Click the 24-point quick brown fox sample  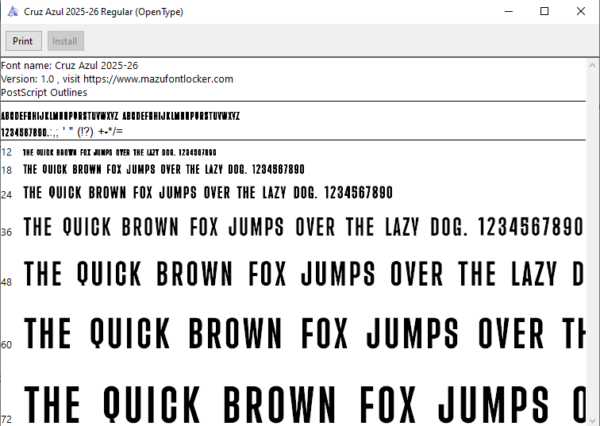[x=208, y=193]
